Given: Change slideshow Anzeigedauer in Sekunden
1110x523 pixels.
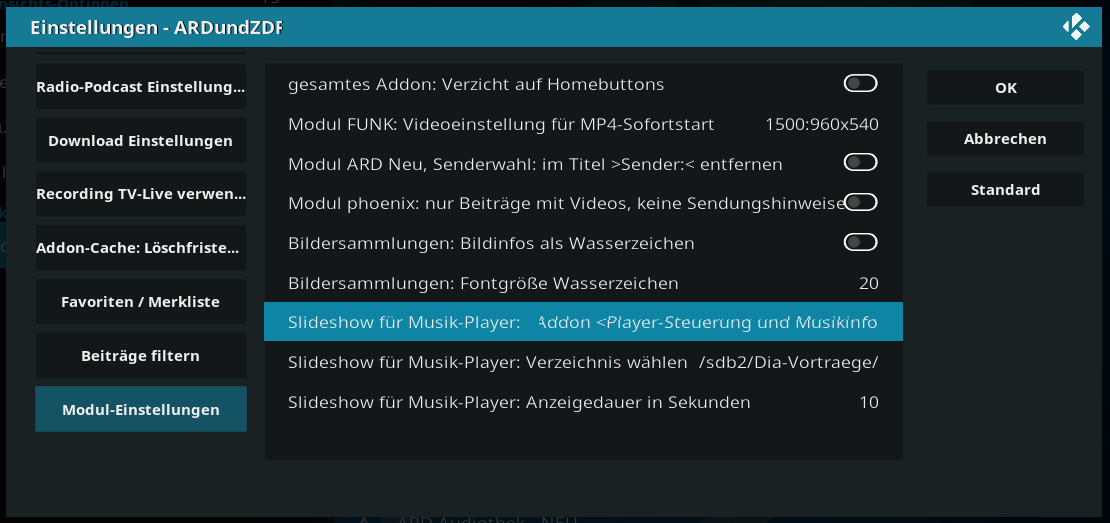Looking at the screenshot, I should (583, 402).
